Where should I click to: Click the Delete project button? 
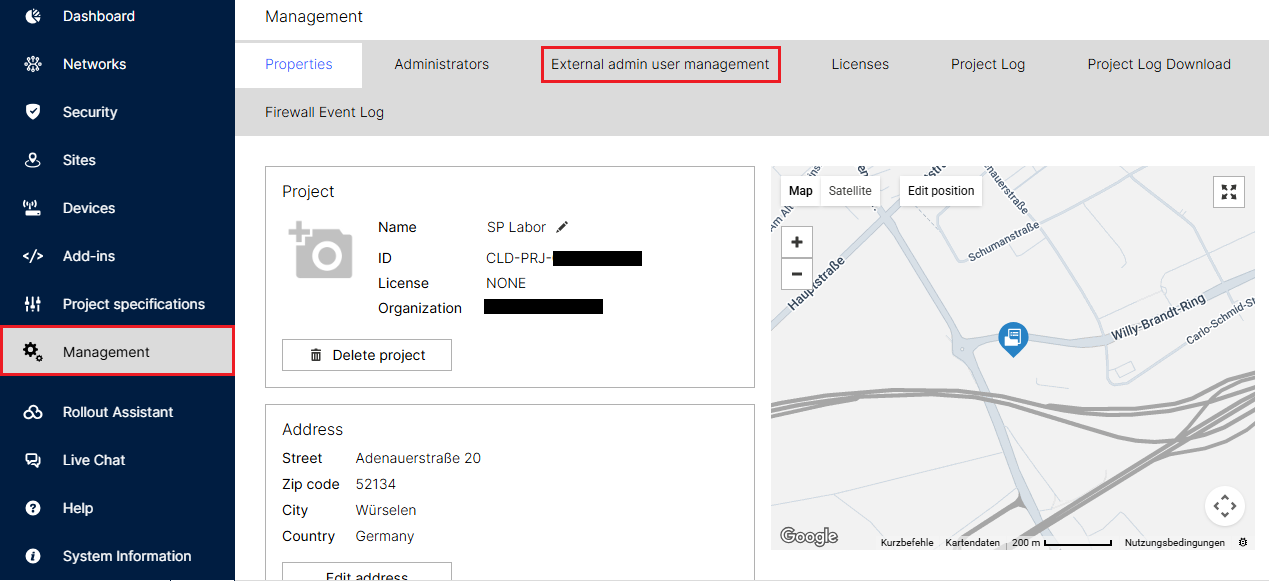click(x=366, y=355)
